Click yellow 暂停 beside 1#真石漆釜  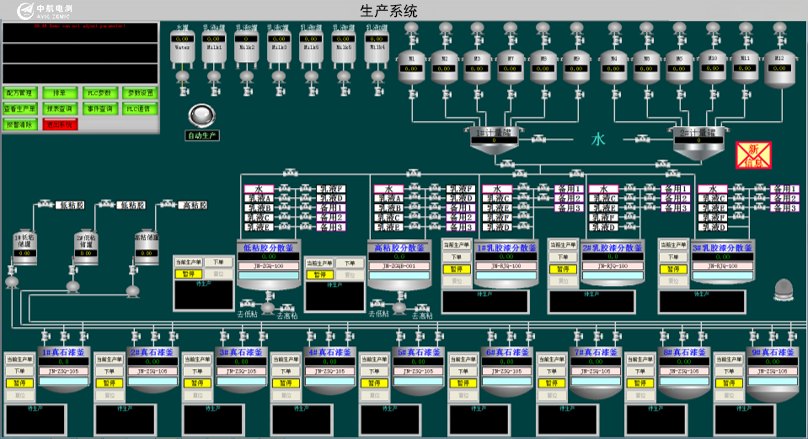tap(20, 383)
